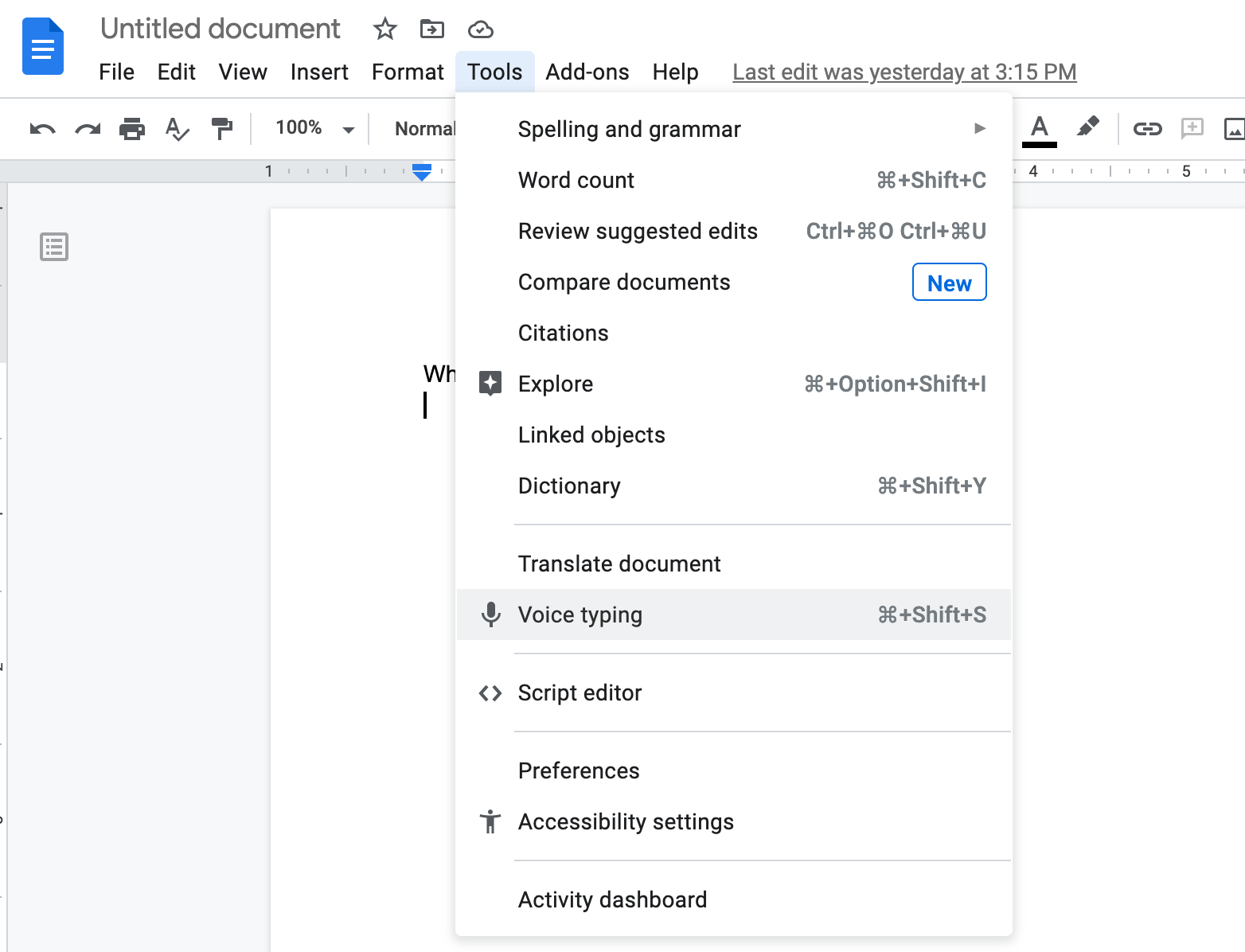The image size is (1245, 952).
Task: Open the Edit menu
Action: pyautogui.click(x=177, y=72)
